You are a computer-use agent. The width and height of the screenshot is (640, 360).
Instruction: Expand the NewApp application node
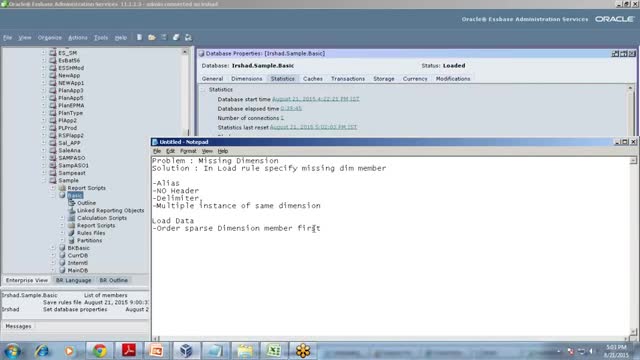click(44, 75)
